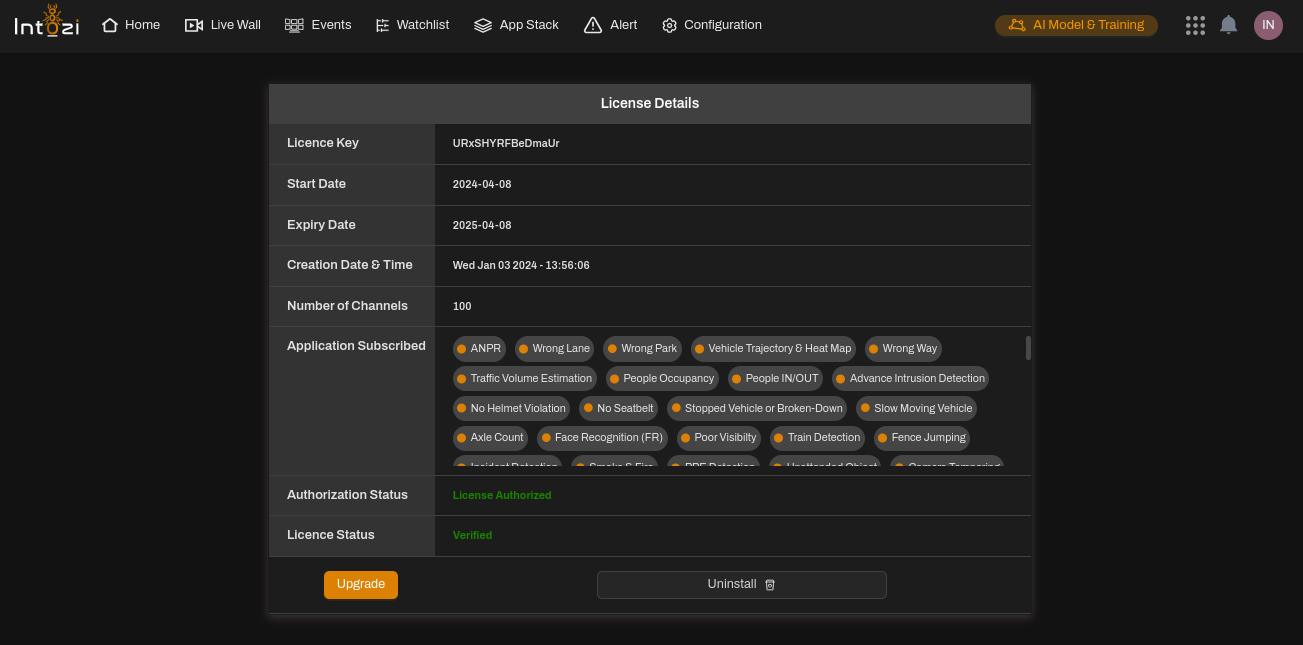
Task: Select the ANPR application chip
Action: (x=479, y=349)
